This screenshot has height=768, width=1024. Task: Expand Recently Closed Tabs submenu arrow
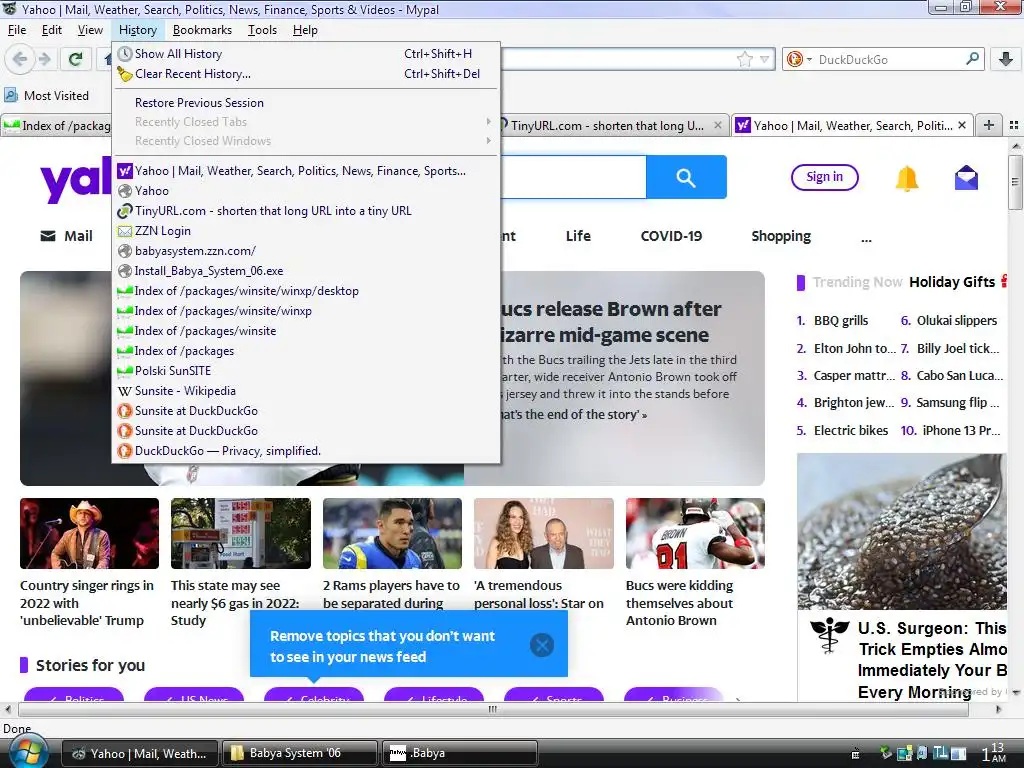click(x=488, y=121)
